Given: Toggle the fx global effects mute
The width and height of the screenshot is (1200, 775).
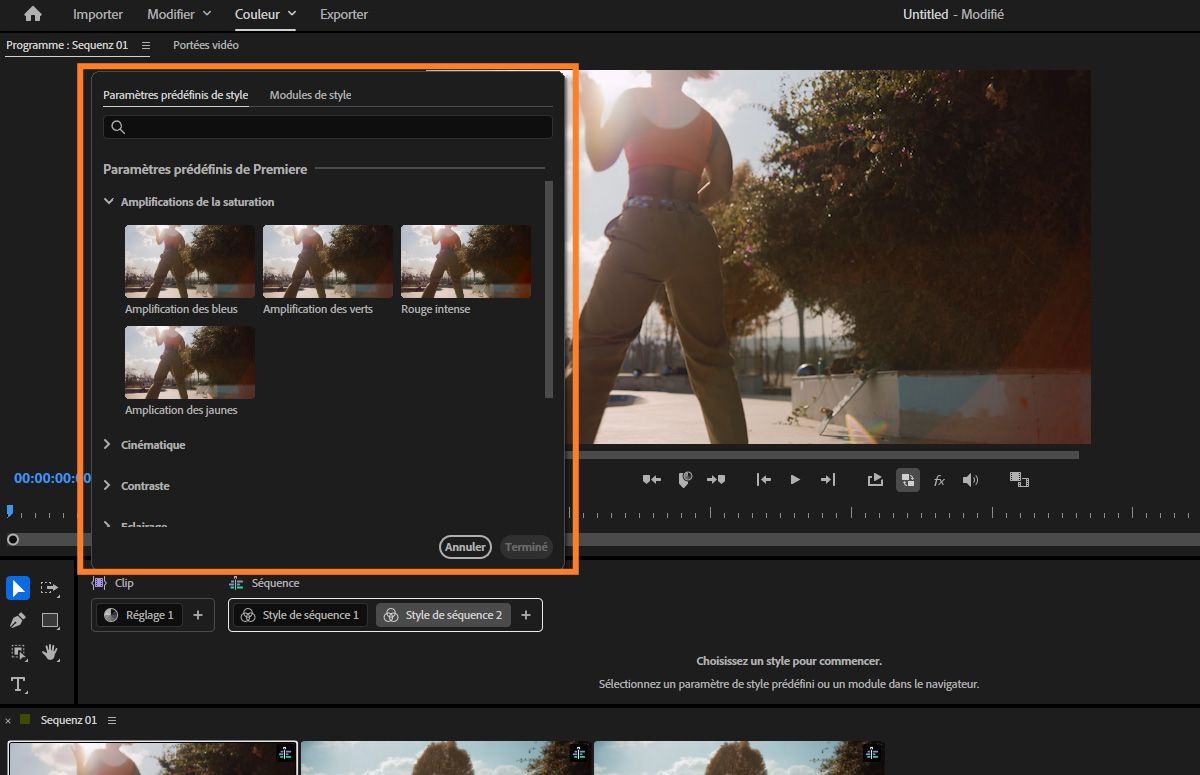Looking at the screenshot, I should click(939, 481).
